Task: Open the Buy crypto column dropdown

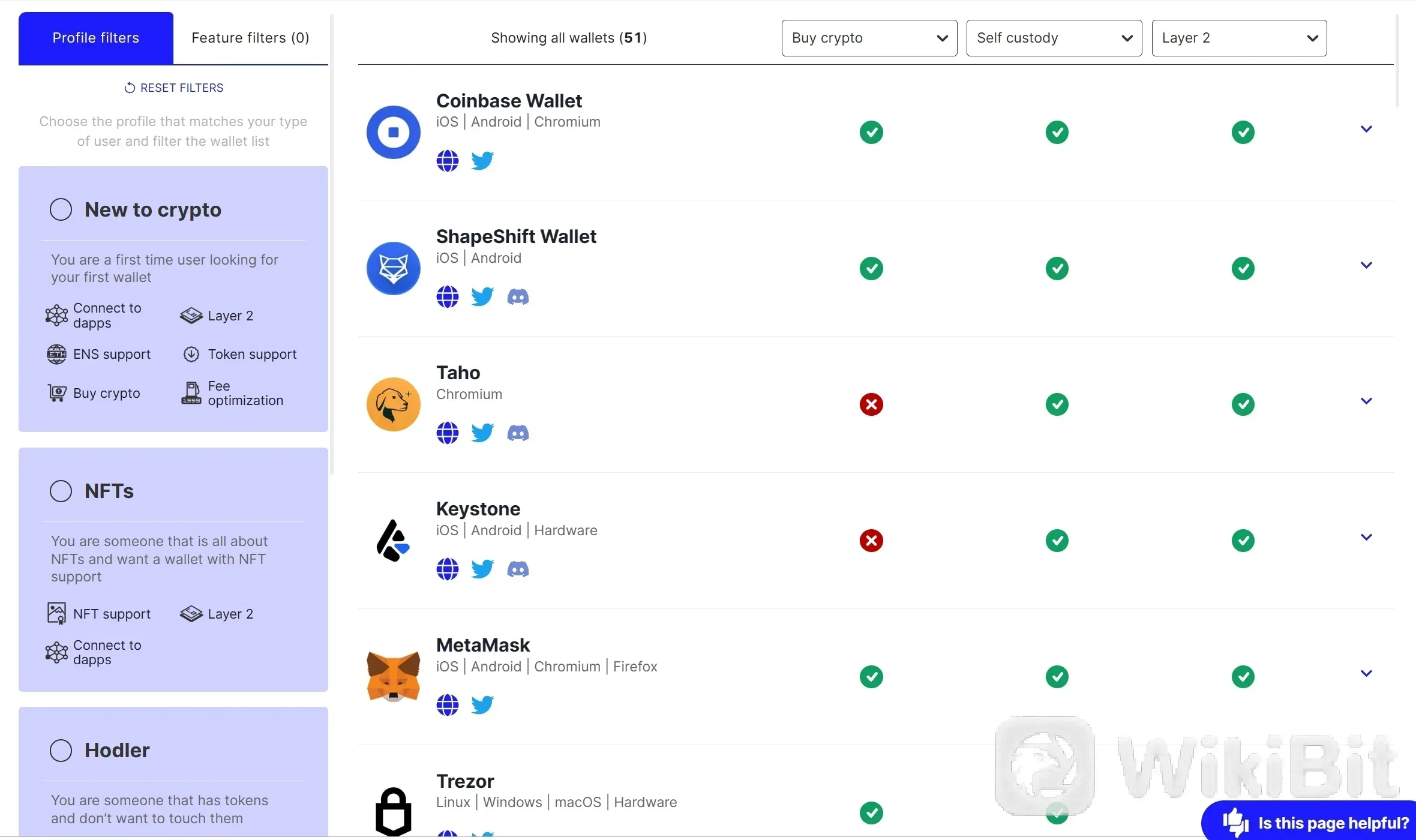Action: pyautogui.click(x=869, y=38)
